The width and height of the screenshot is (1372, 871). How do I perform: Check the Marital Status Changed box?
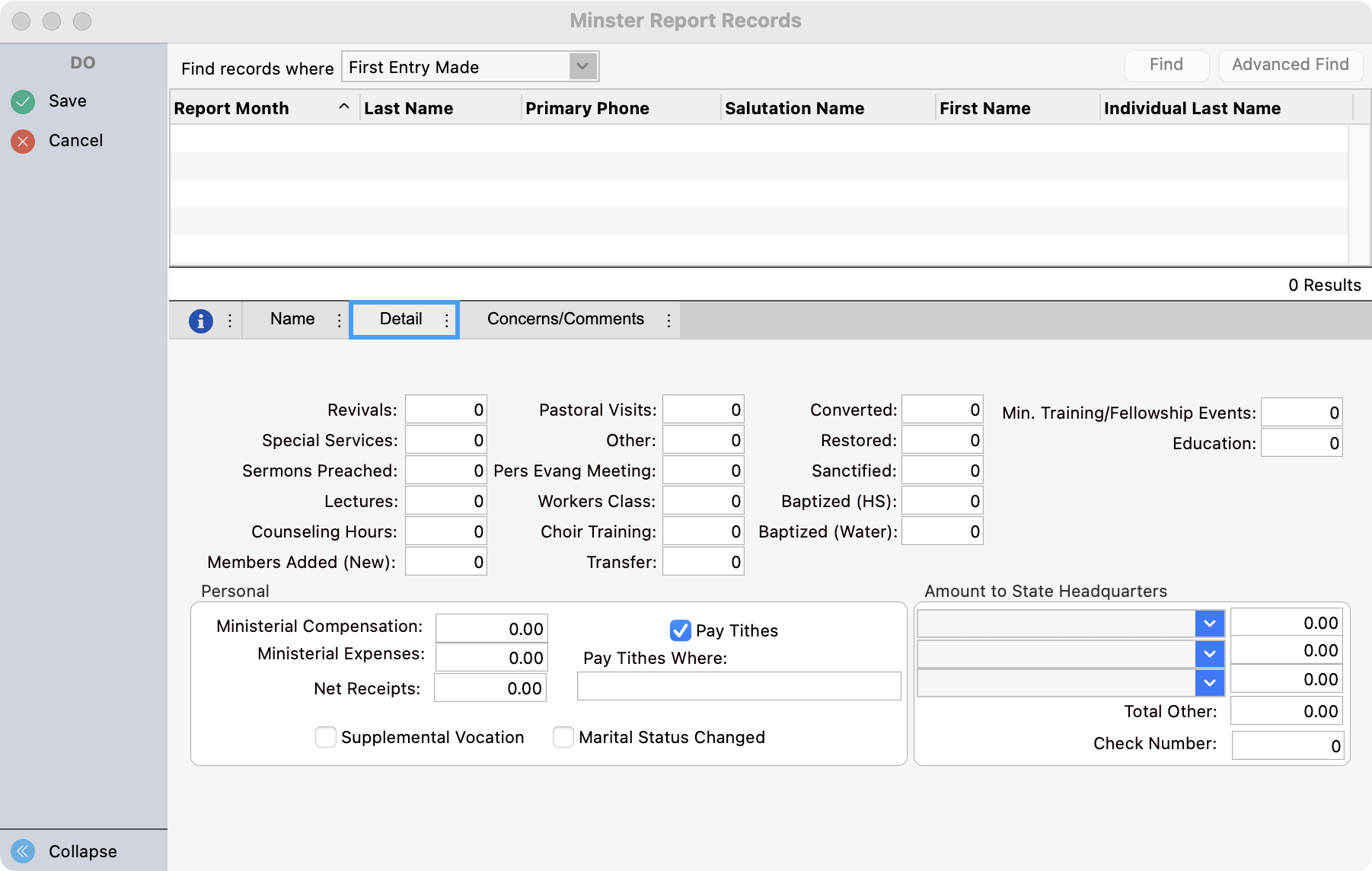click(x=563, y=737)
